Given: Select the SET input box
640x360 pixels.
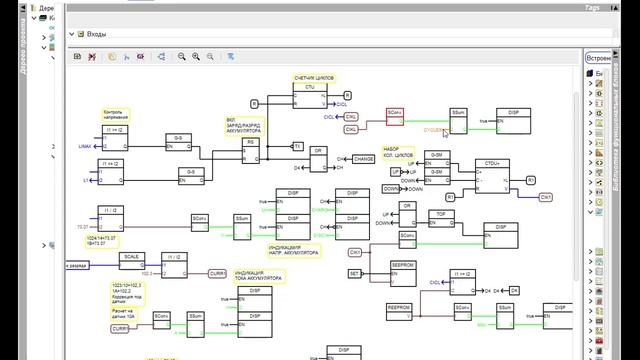Looking at the screenshot, I should click(354, 273).
